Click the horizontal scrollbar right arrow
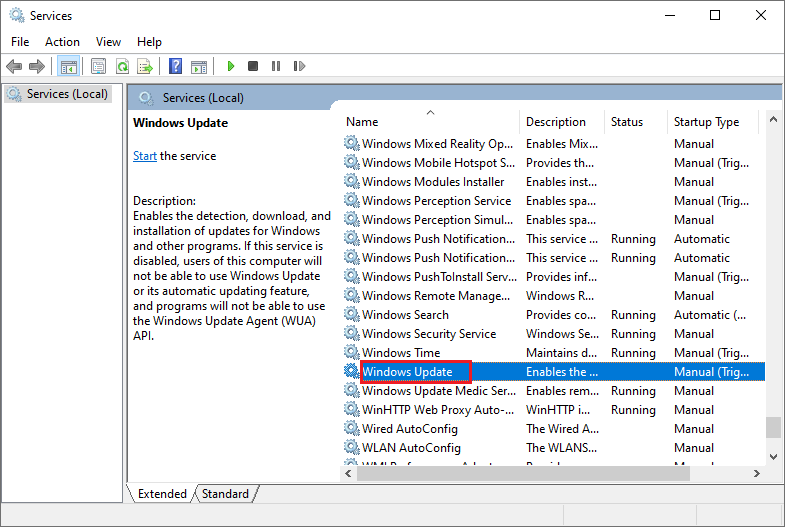Screen dimensions: 785x527 click(x=756, y=473)
